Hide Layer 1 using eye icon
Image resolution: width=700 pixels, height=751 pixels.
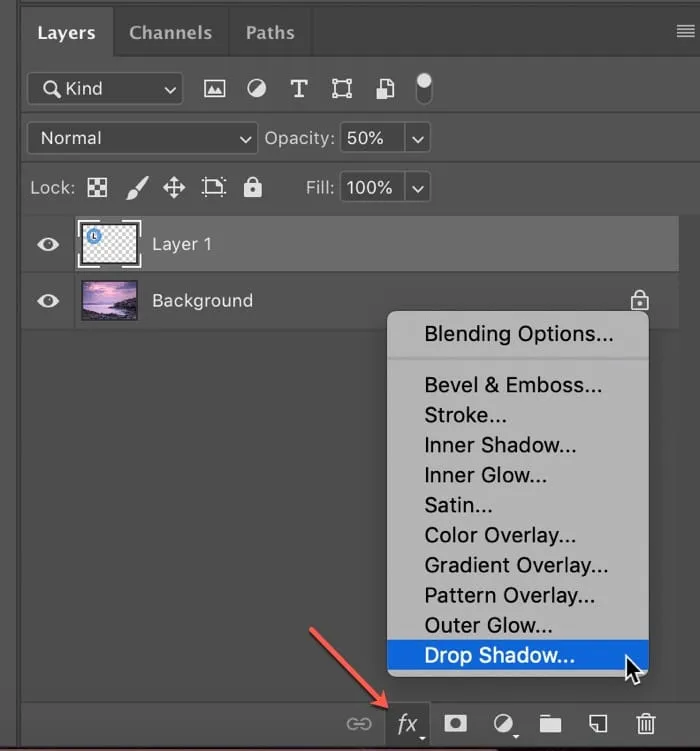(48, 244)
